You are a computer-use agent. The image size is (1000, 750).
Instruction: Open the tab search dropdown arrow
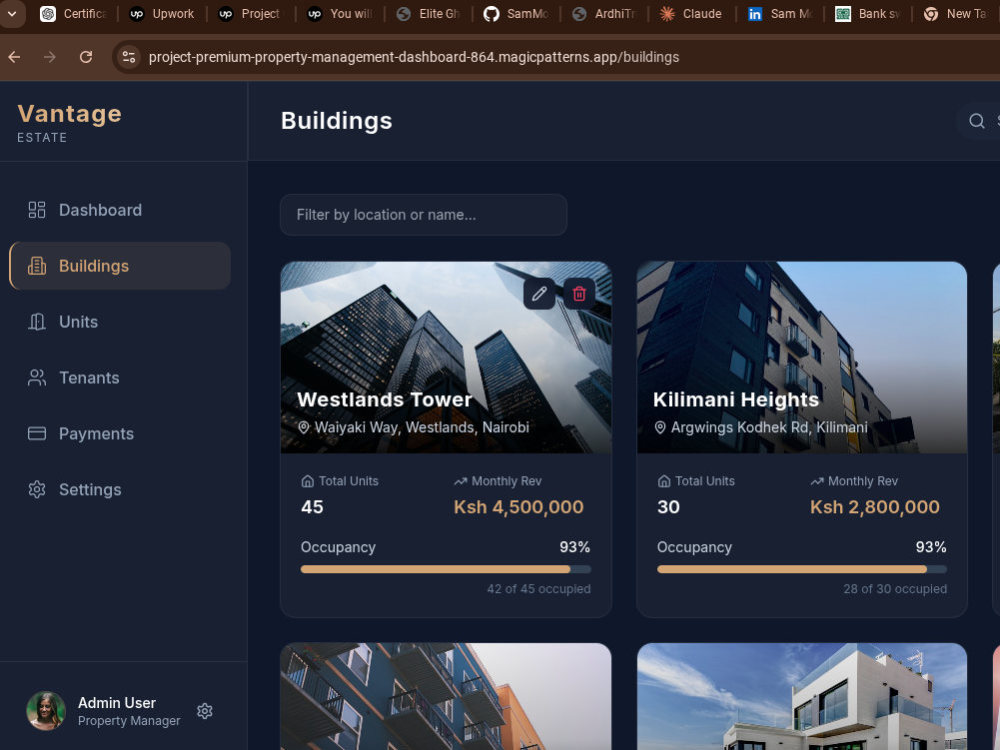coord(11,13)
